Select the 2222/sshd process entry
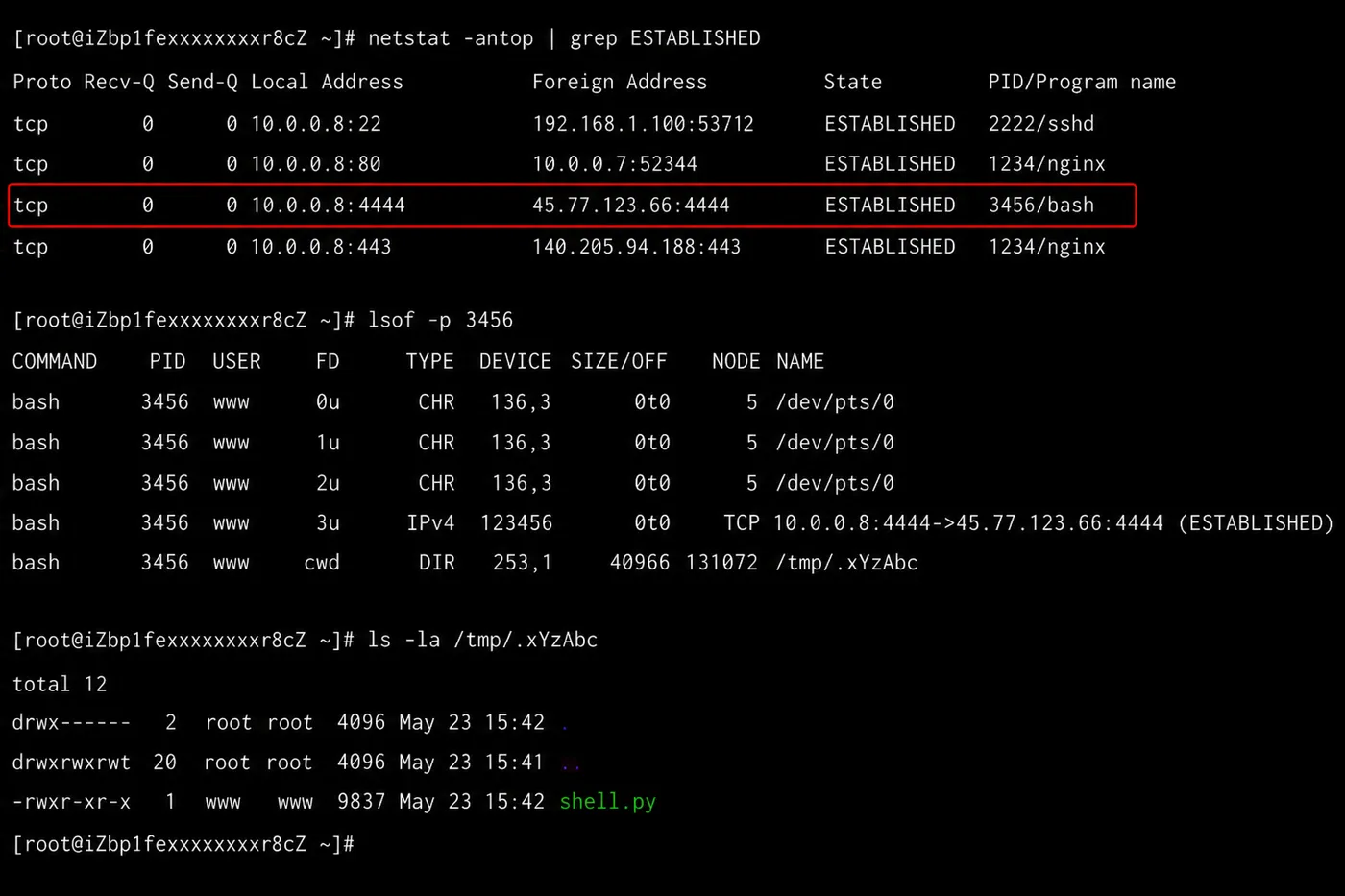 [x=1041, y=124]
